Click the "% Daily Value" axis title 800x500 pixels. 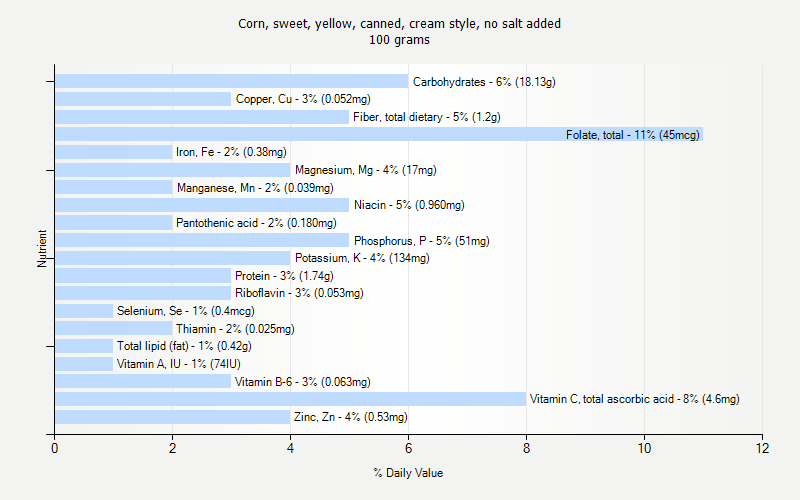[408, 473]
